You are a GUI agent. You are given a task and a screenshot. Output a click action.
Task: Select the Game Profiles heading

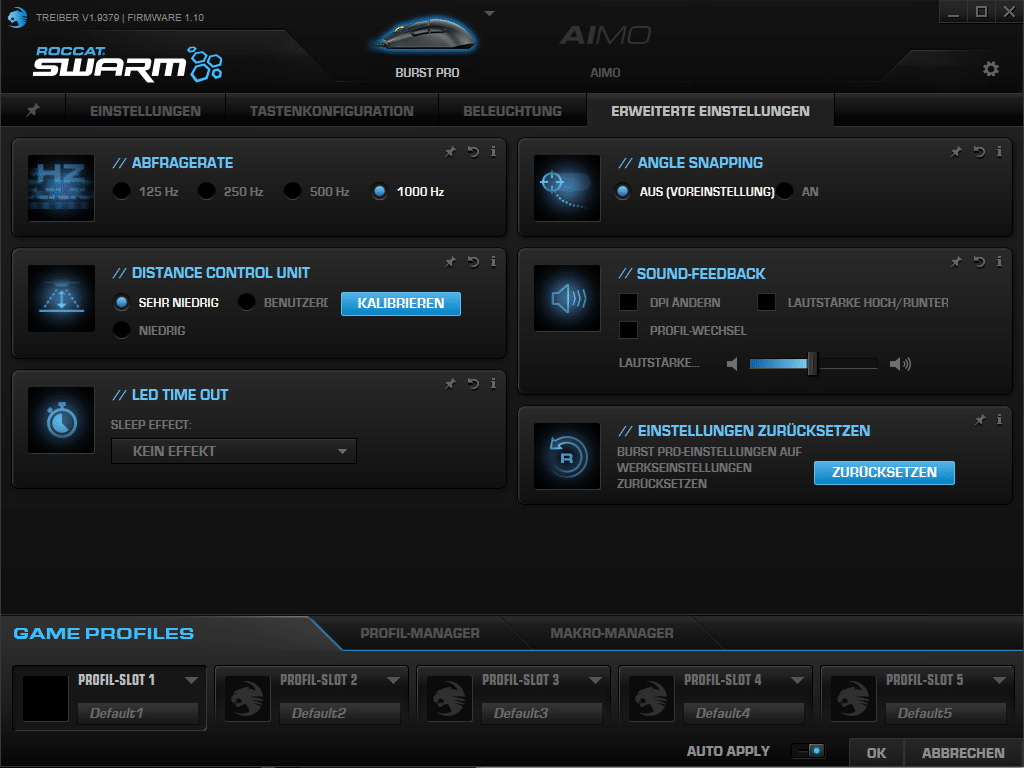point(103,633)
